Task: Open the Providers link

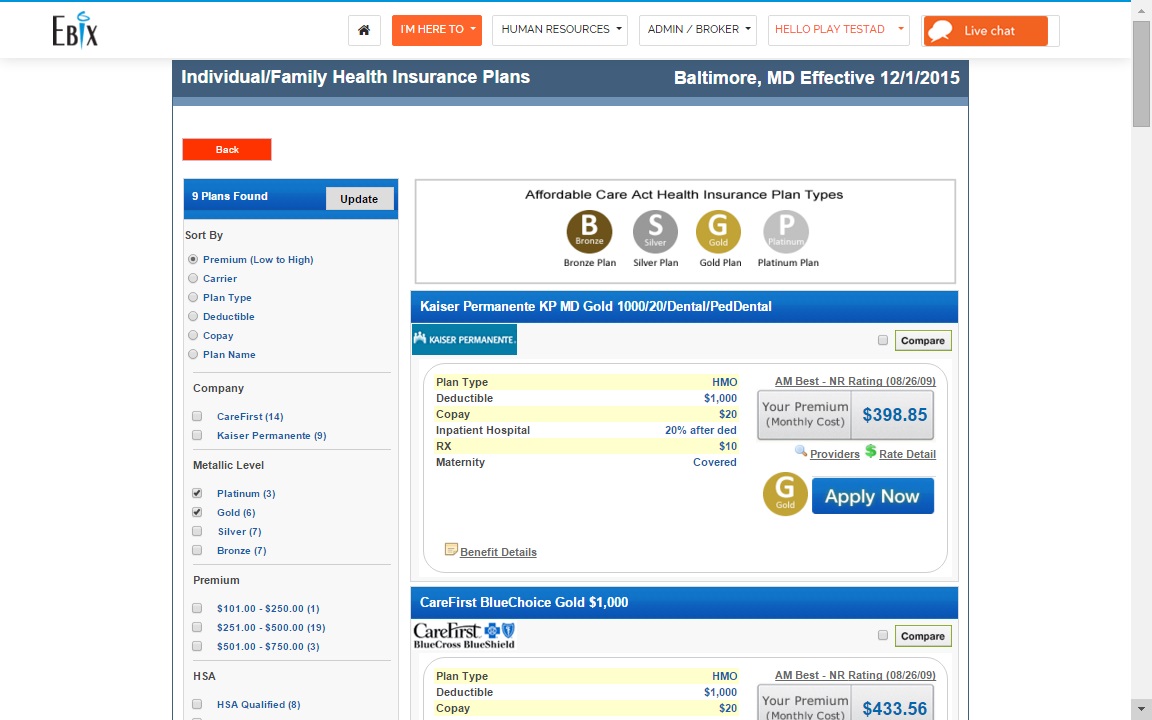Action: 835,454
